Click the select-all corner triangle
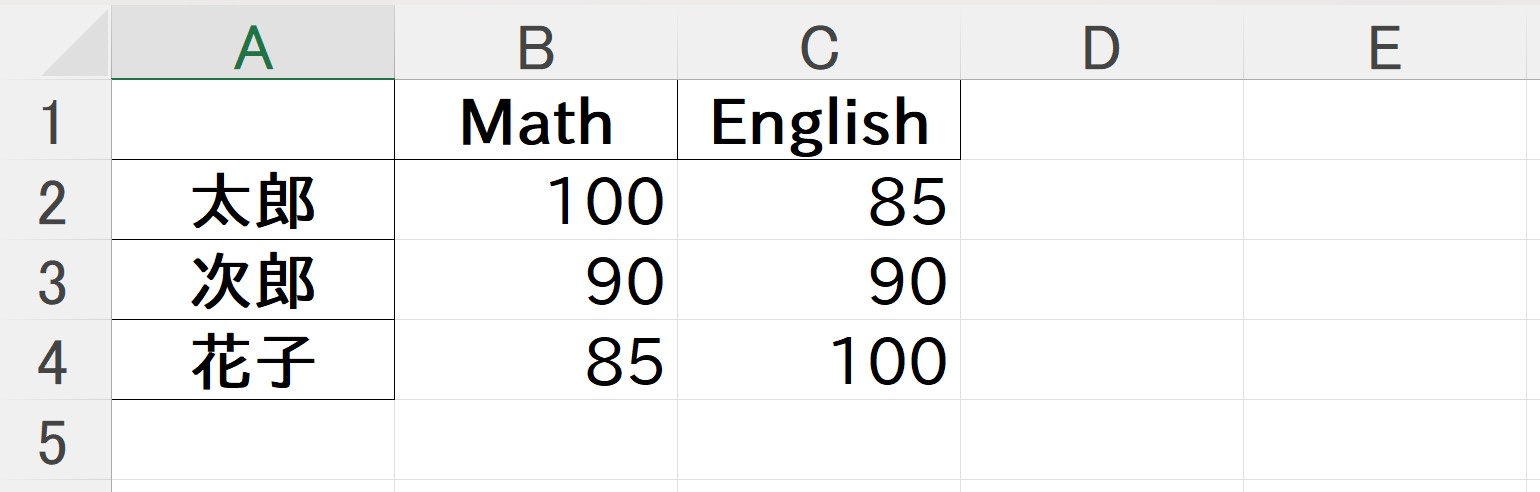The width and height of the screenshot is (1540, 492). pos(77,47)
